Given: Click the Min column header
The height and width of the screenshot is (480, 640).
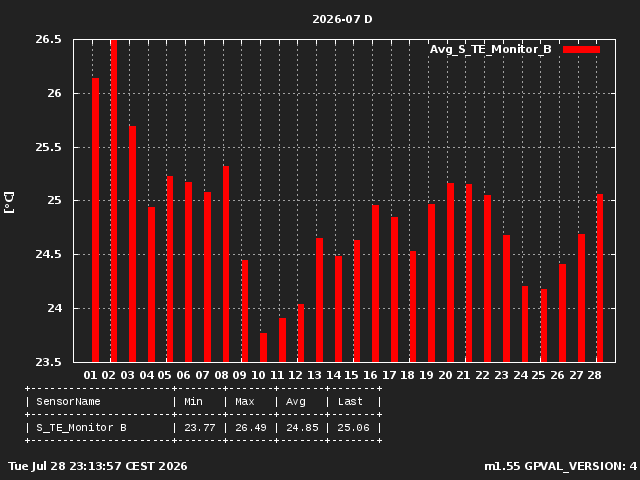Looking at the screenshot, I should coord(193,402).
